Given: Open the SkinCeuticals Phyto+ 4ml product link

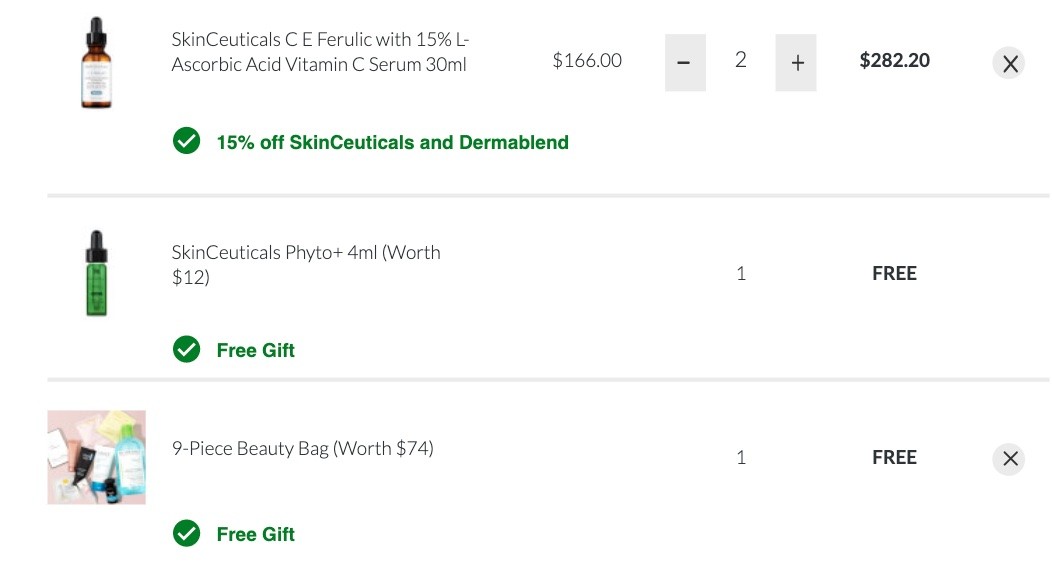Looking at the screenshot, I should pos(304,265).
